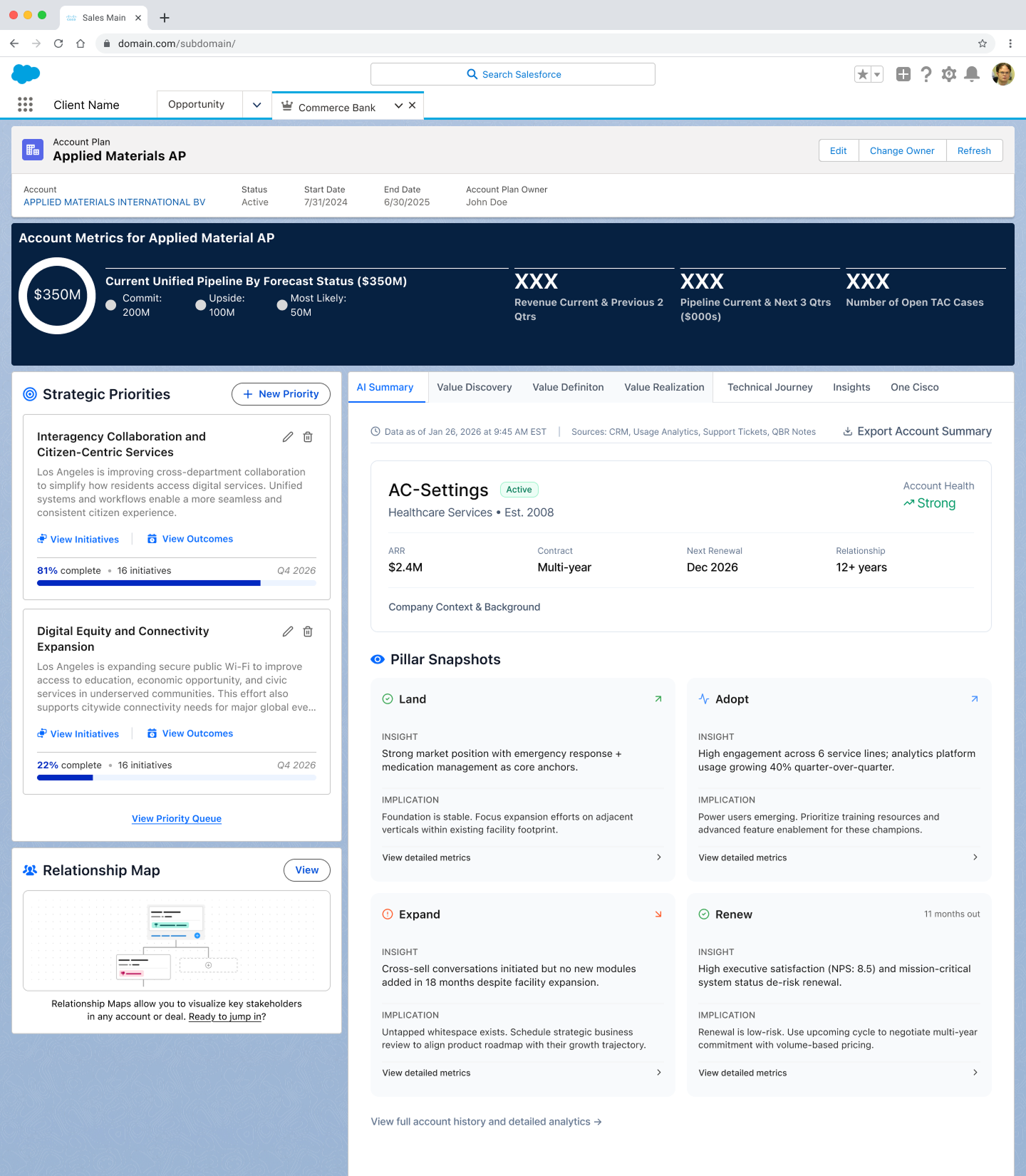Viewport: 1026px width, 1176px height.
Task: Click the Help question mark icon
Action: [926, 74]
